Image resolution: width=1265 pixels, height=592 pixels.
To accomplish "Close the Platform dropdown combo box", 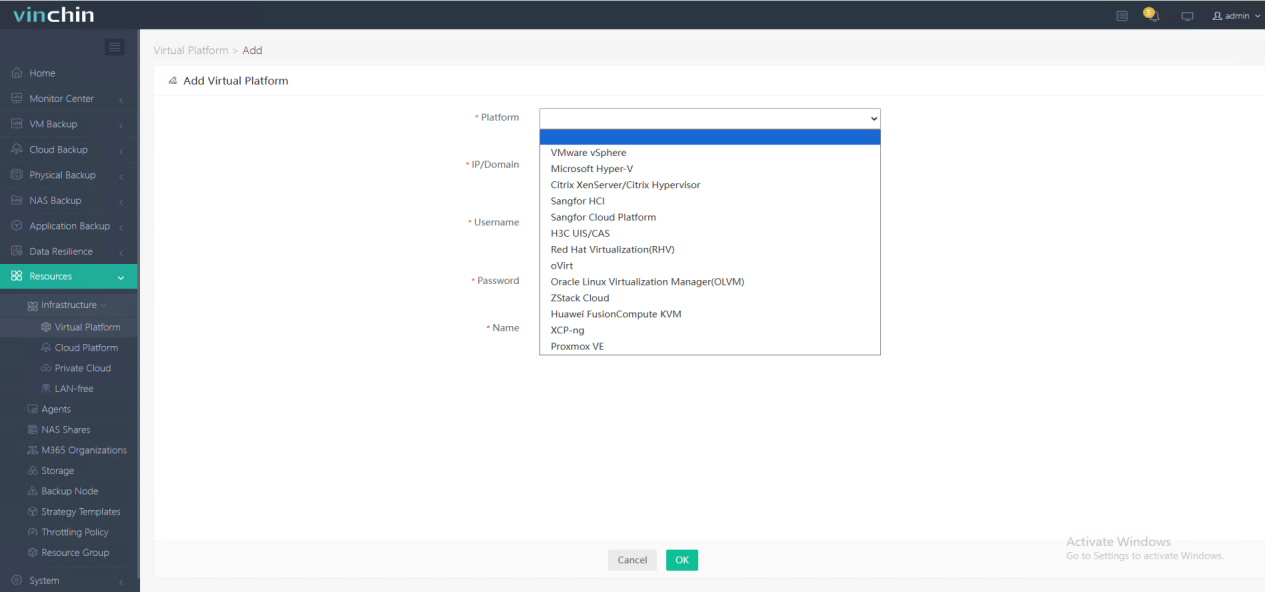I will click(x=710, y=118).
